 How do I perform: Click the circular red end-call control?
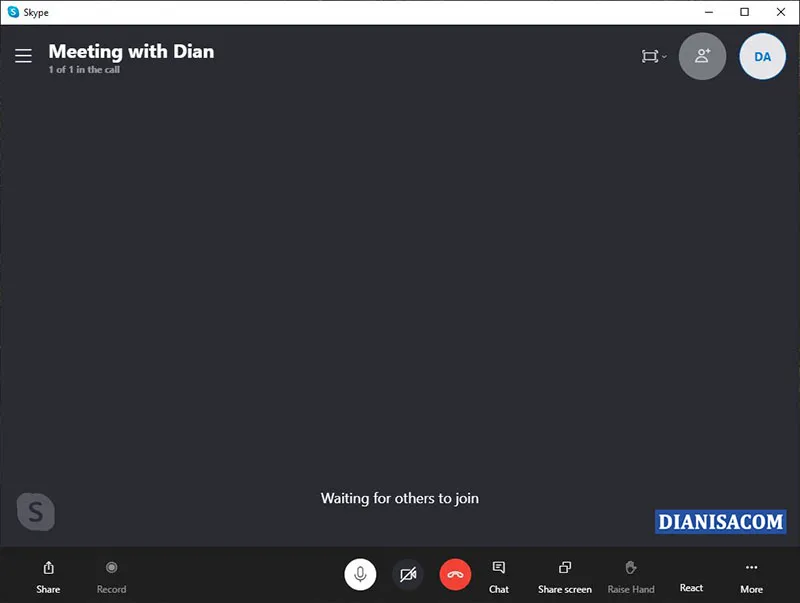[x=455, y=574]
